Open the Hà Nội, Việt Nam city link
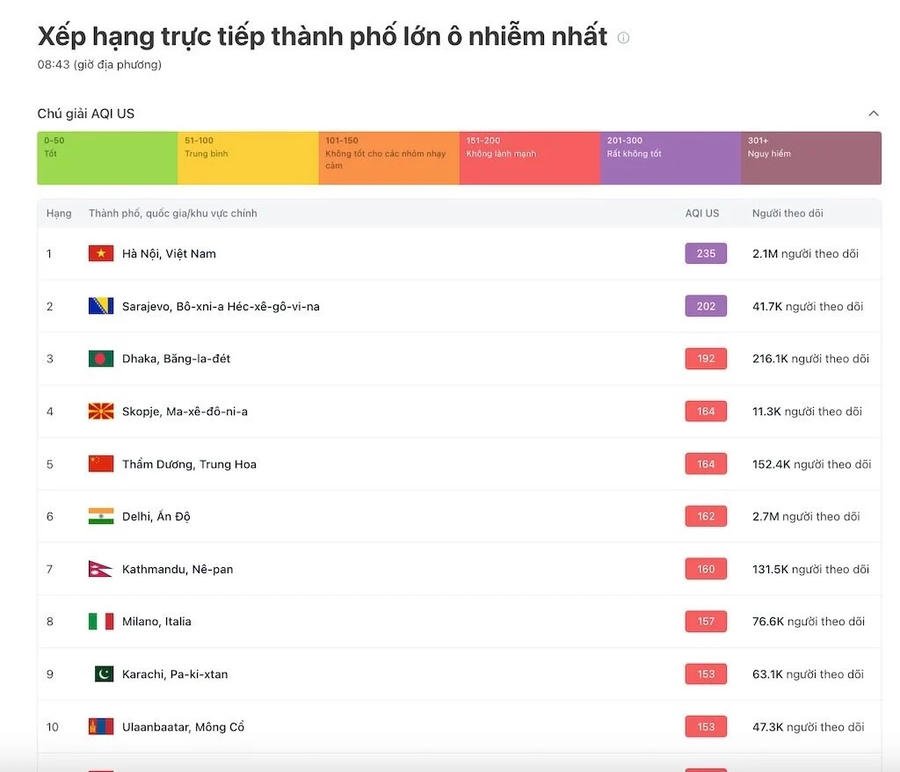 (x=169, y=254)
